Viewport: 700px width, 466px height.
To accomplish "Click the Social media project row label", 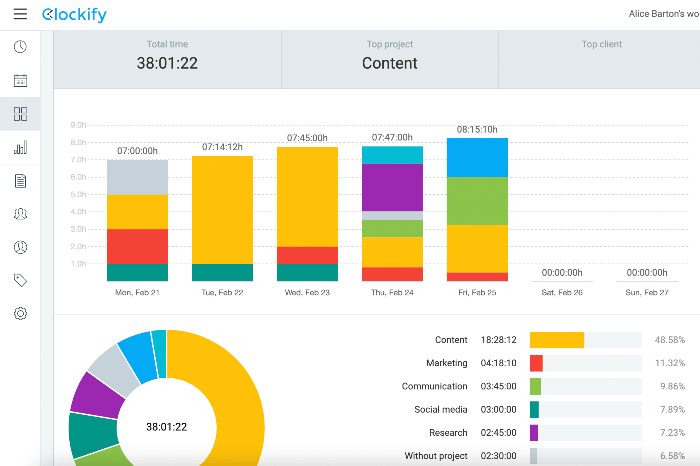I will [441, 410].
